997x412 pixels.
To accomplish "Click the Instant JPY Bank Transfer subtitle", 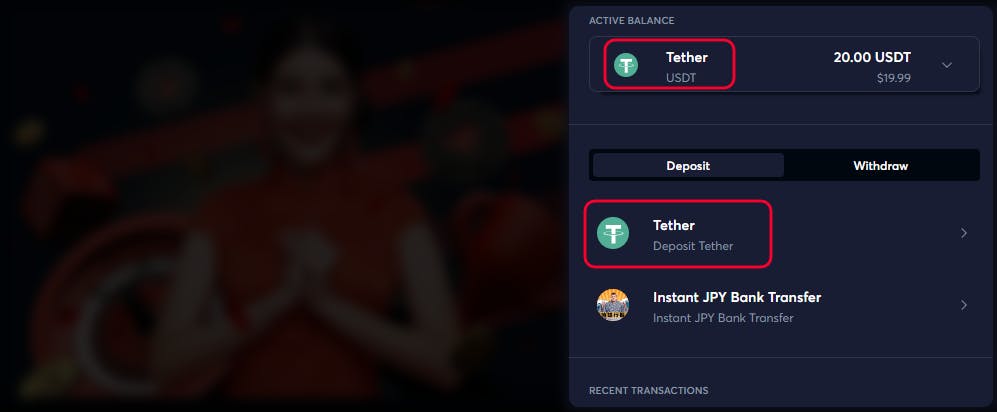I will click(x=723, y=318).
